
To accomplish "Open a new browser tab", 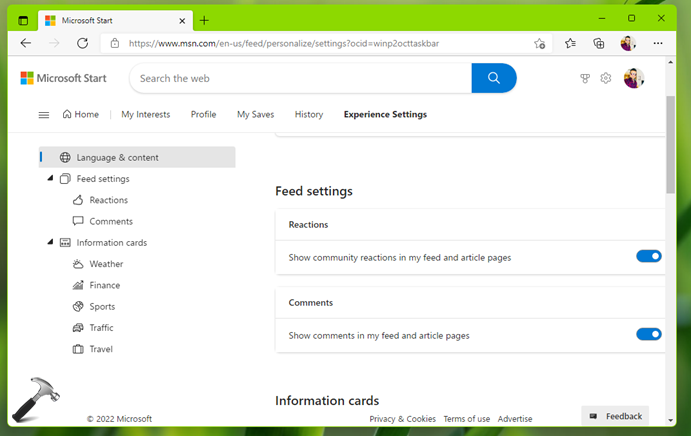I will point(204,20).
